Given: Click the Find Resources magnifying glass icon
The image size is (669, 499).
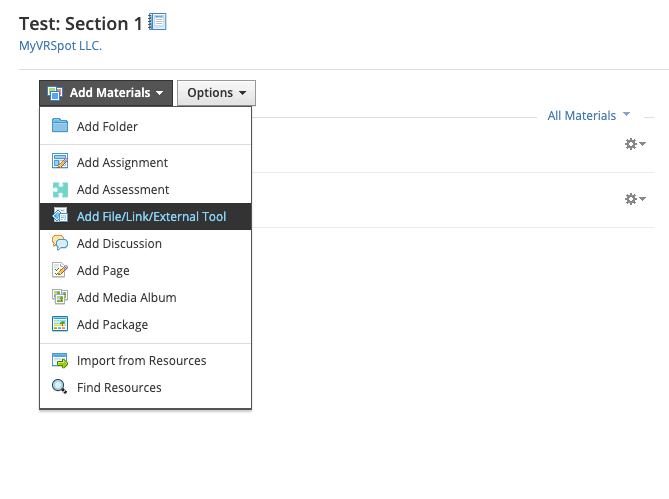Looking at the screenshot, I should [60, 387].
